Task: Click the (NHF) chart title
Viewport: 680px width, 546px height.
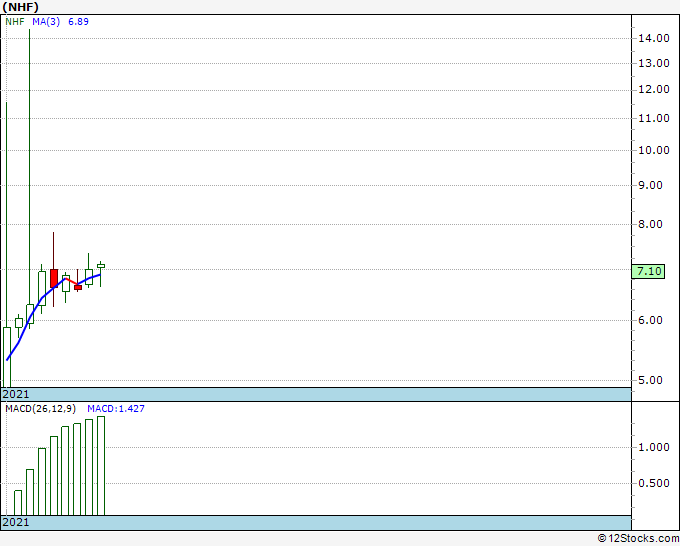Action: pos(20,7)
